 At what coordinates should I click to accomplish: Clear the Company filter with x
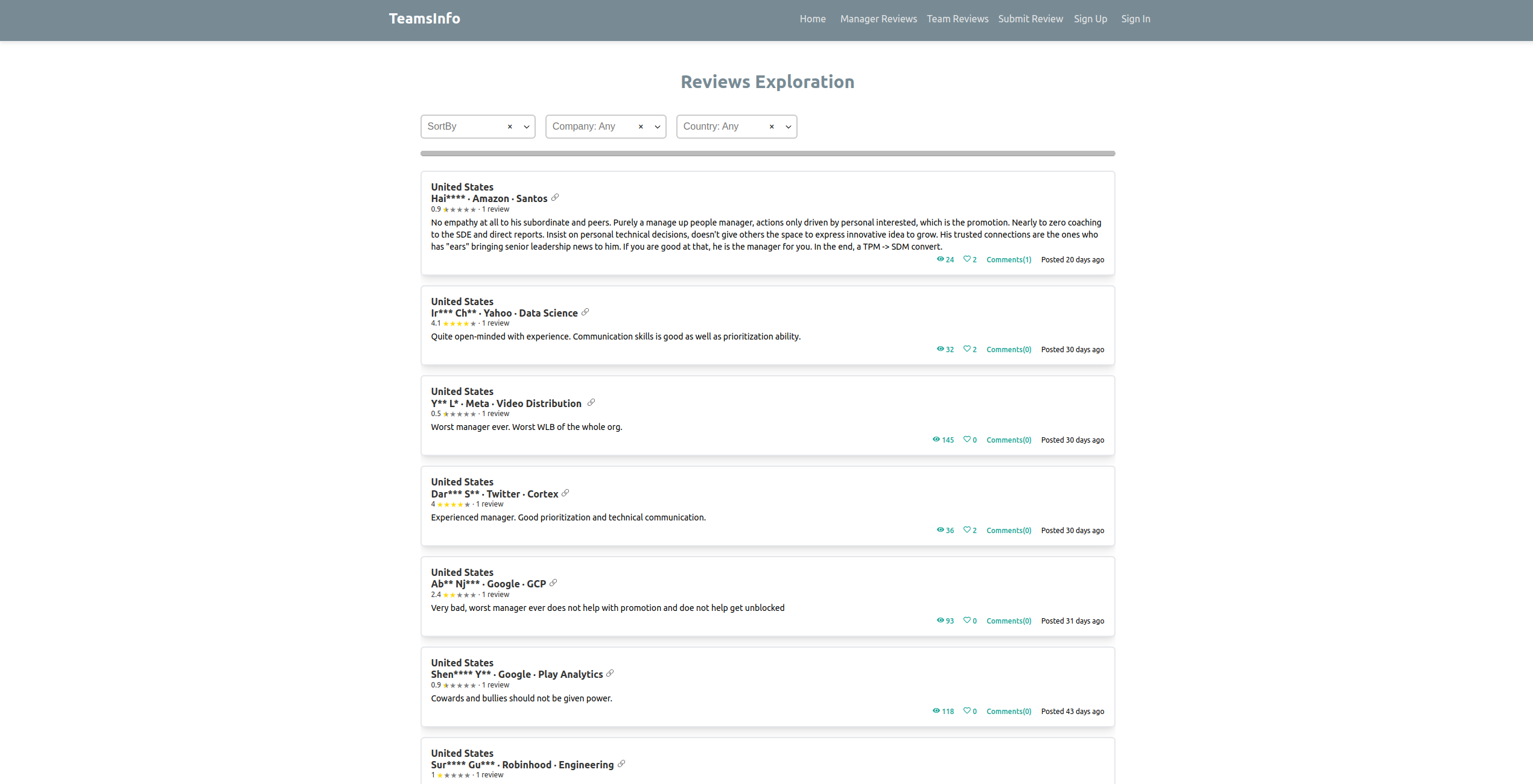(x=641, y=127)
